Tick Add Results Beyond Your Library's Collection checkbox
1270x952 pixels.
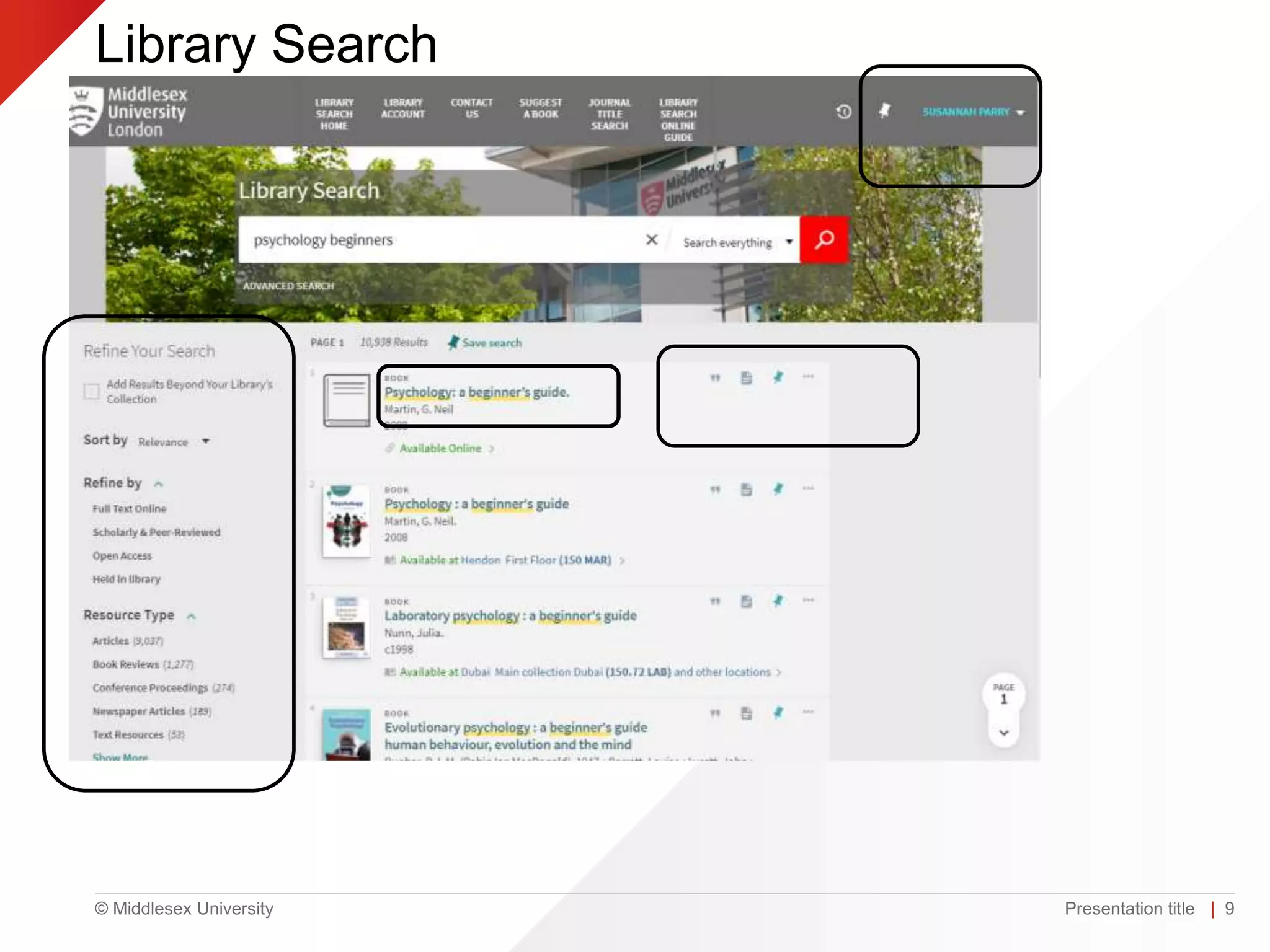(91, 391)
